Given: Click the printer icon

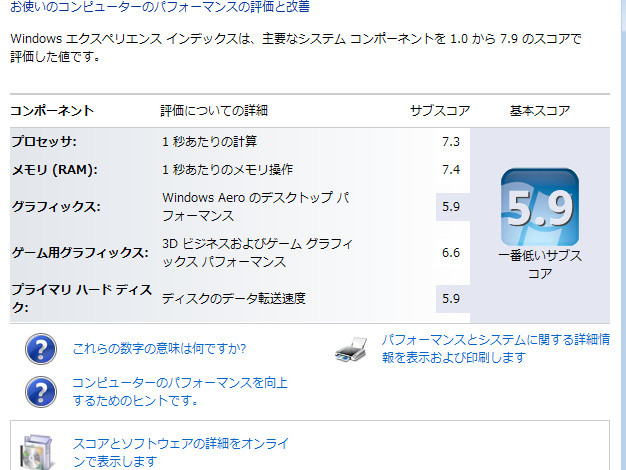Looking at the screenshot, I should coord(351,349).
